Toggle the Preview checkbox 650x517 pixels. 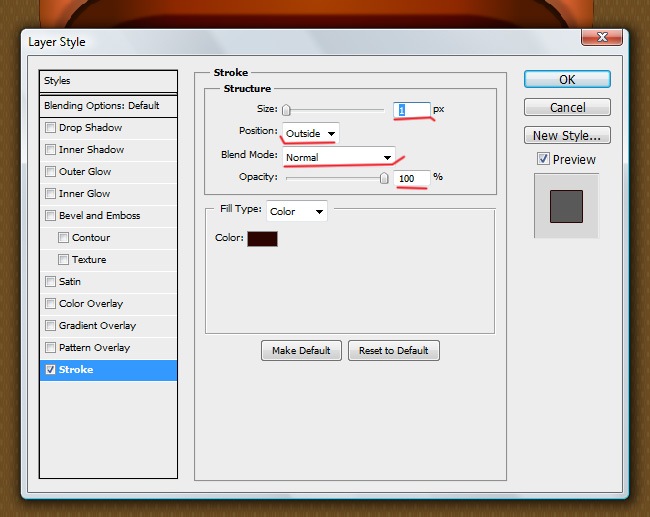tap(543, 159)
